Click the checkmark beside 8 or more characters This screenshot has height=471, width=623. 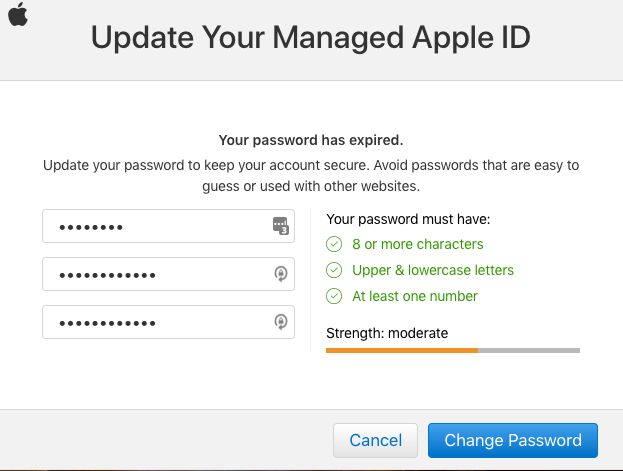[334, 244]
